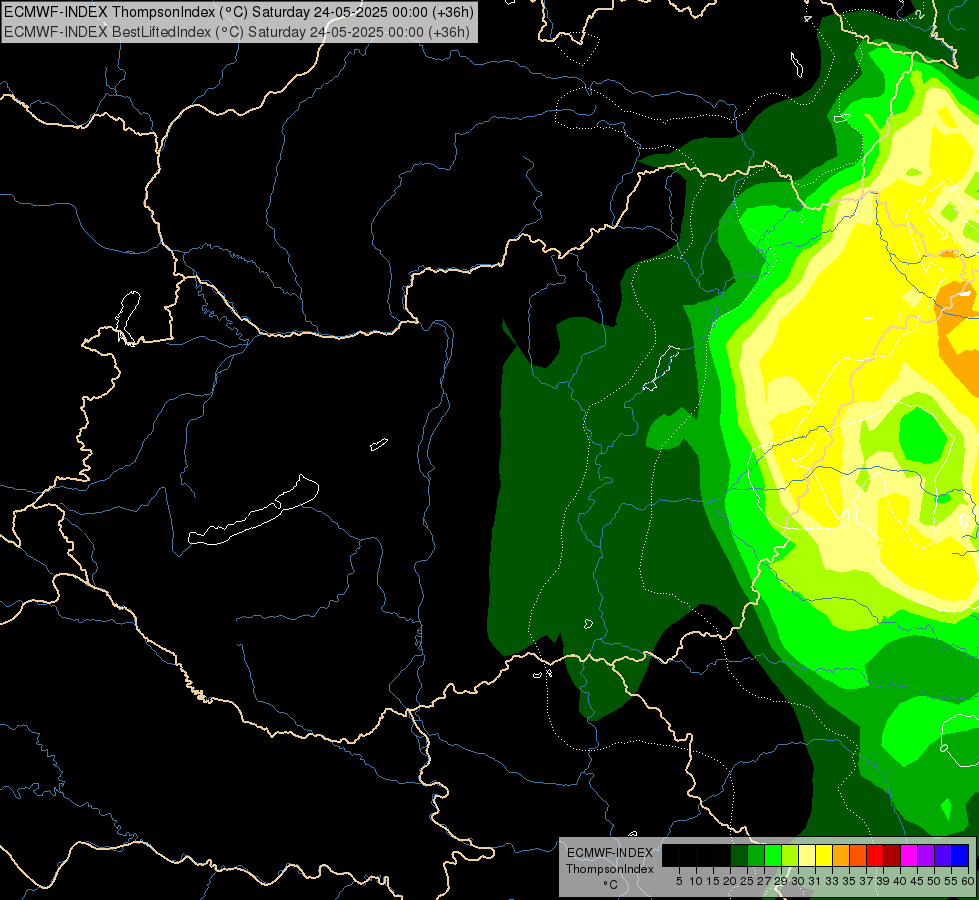The image size is (979, 900).
Task: Select the red 37–39 legend swatch
Action: (x=875, y=855)
